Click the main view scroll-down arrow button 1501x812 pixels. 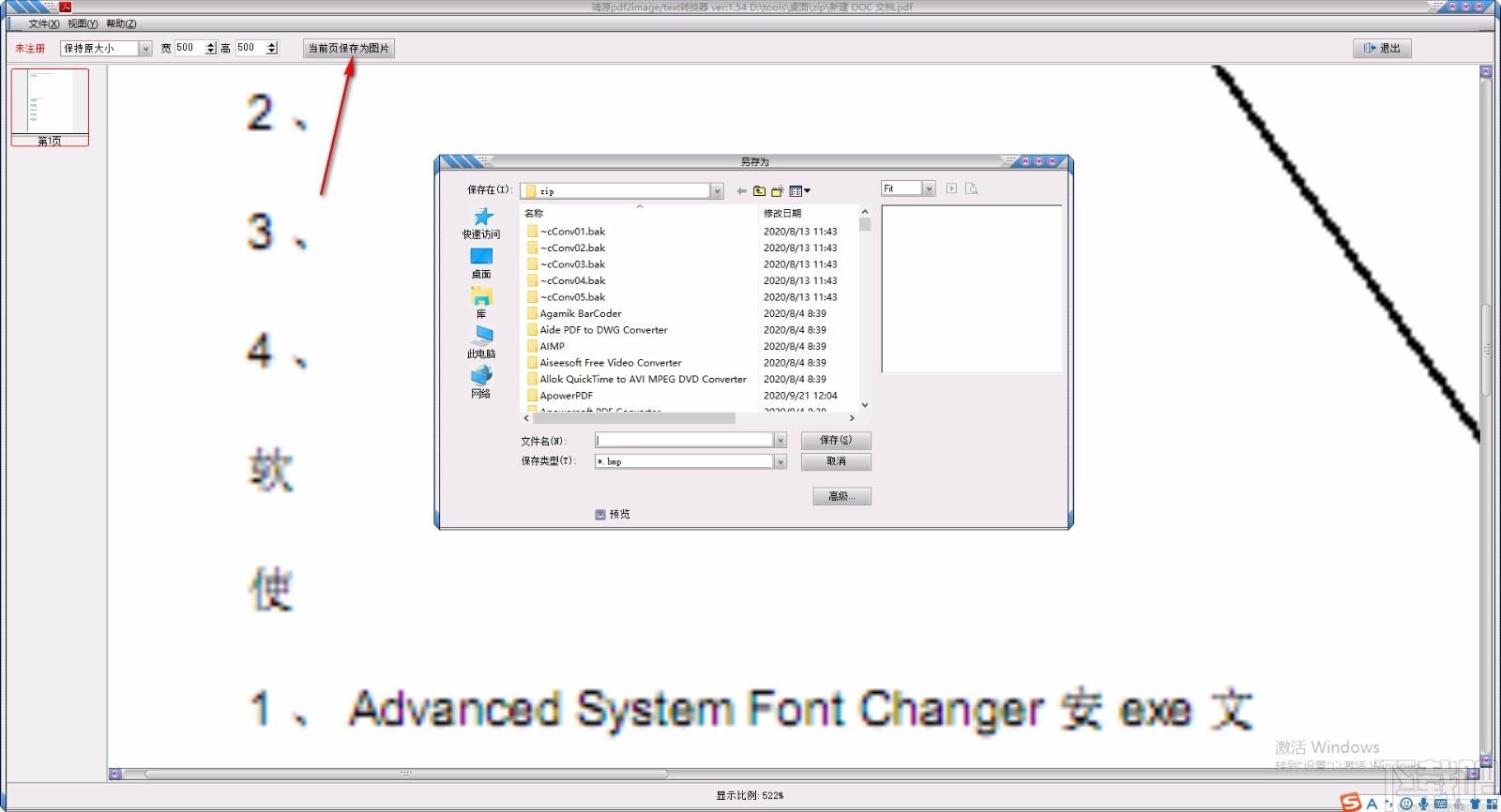click(1486, 760)
